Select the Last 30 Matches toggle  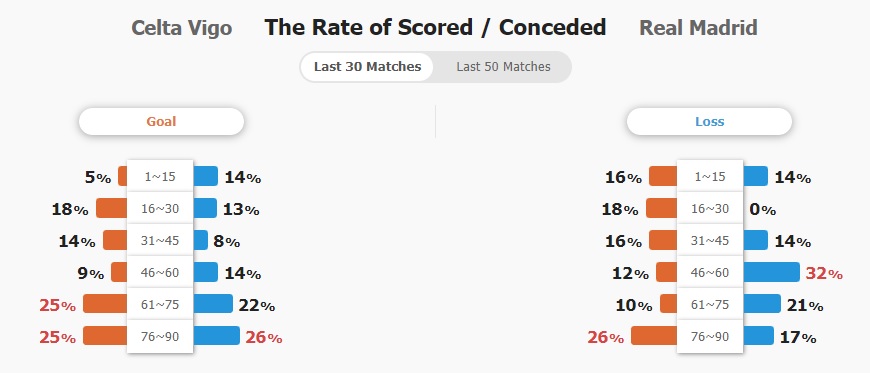(x=367, y=67)
